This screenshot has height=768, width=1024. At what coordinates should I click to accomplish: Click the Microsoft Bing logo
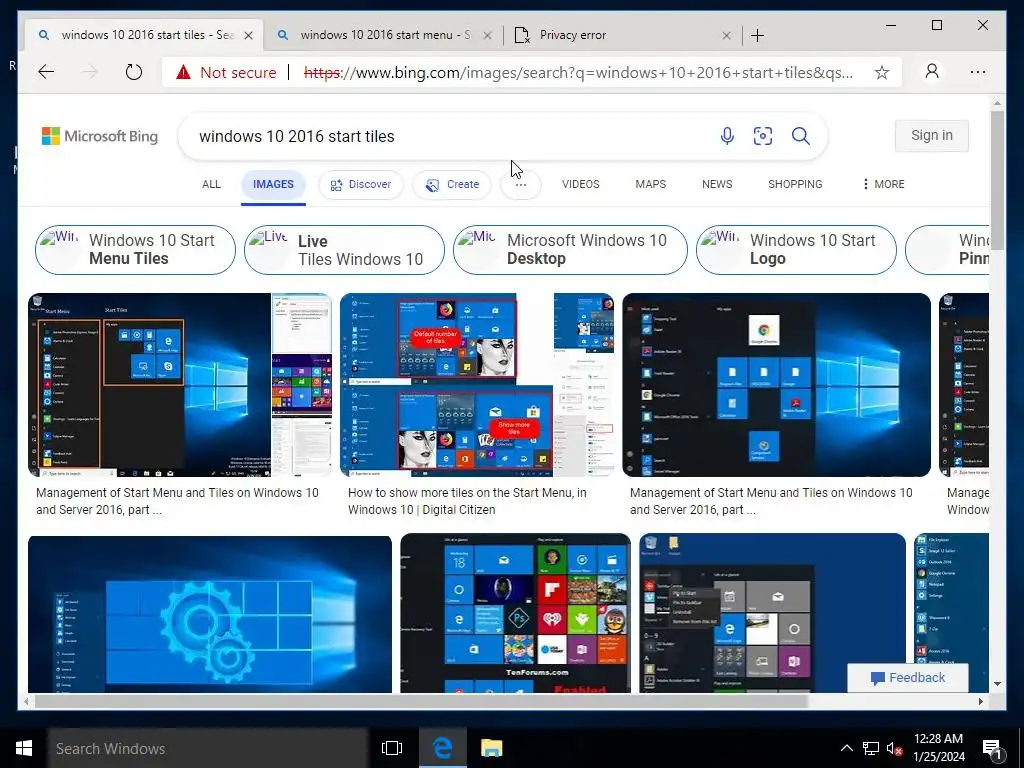[100, 136]
